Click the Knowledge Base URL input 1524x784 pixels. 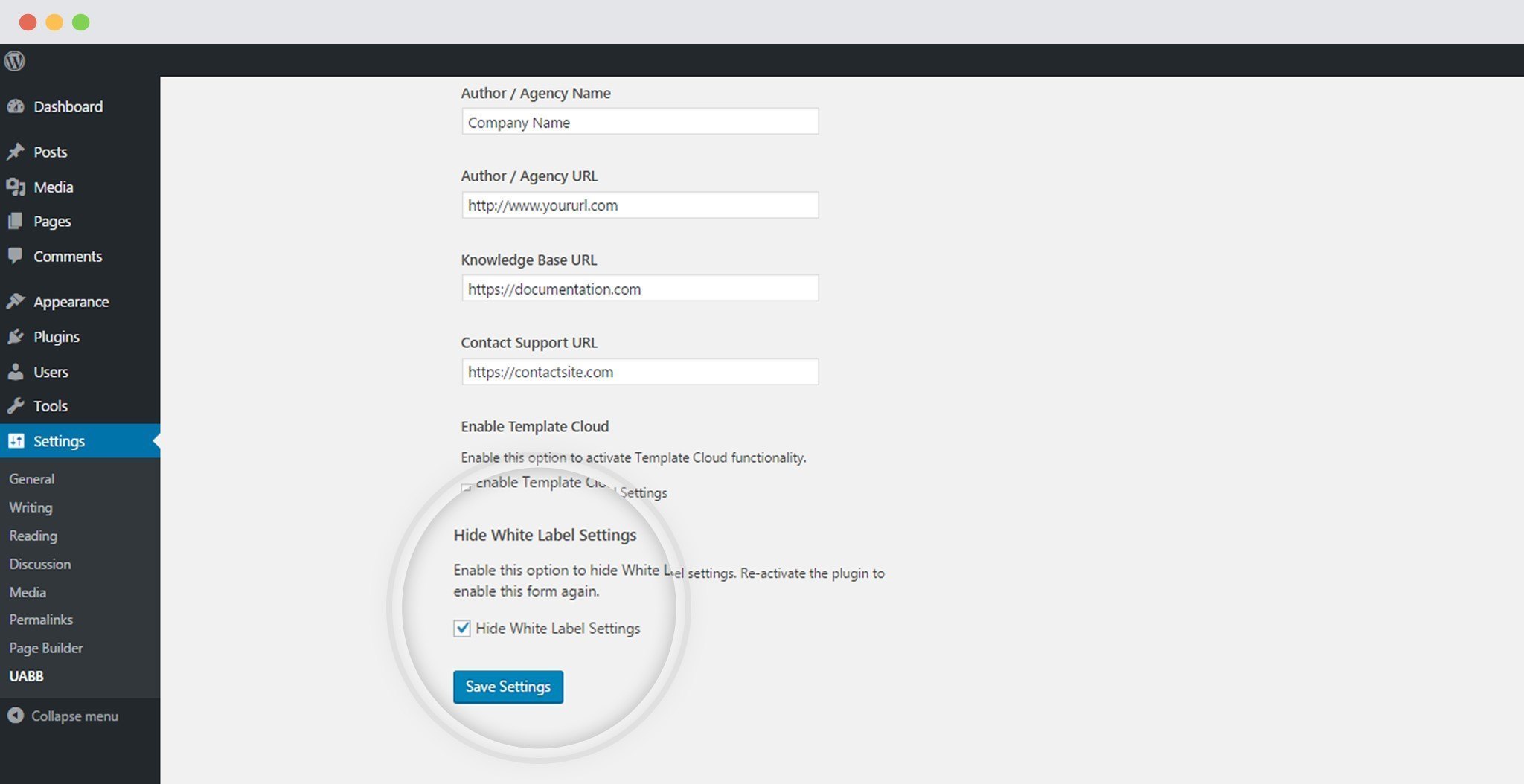[x=640, y=288]
